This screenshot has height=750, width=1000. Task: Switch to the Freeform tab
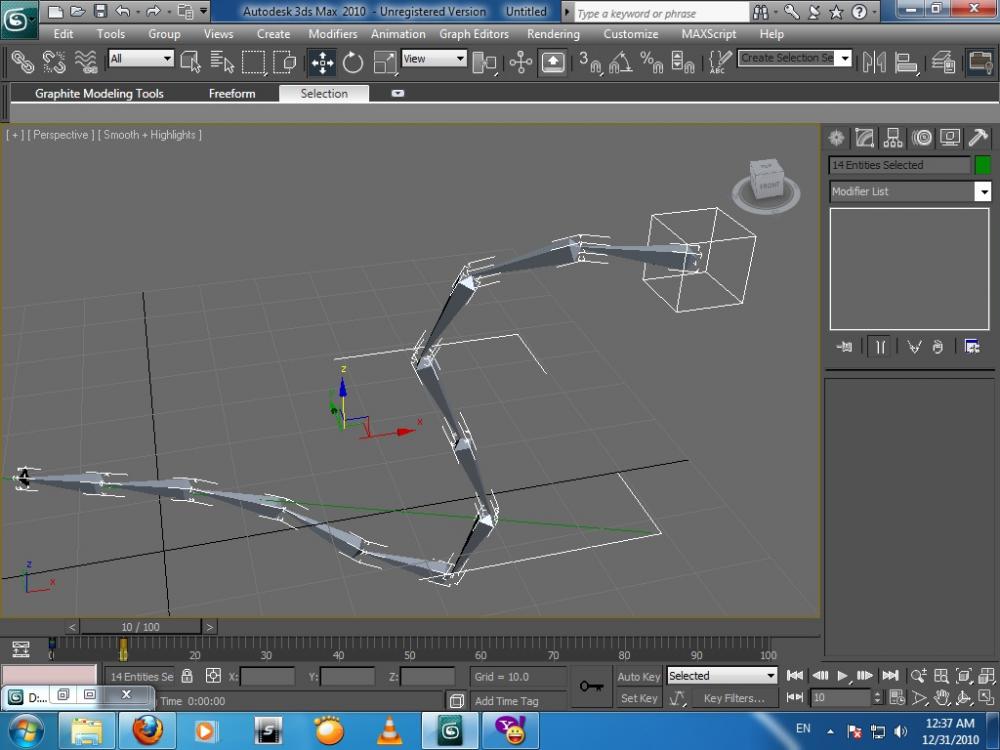pos(232,94)
